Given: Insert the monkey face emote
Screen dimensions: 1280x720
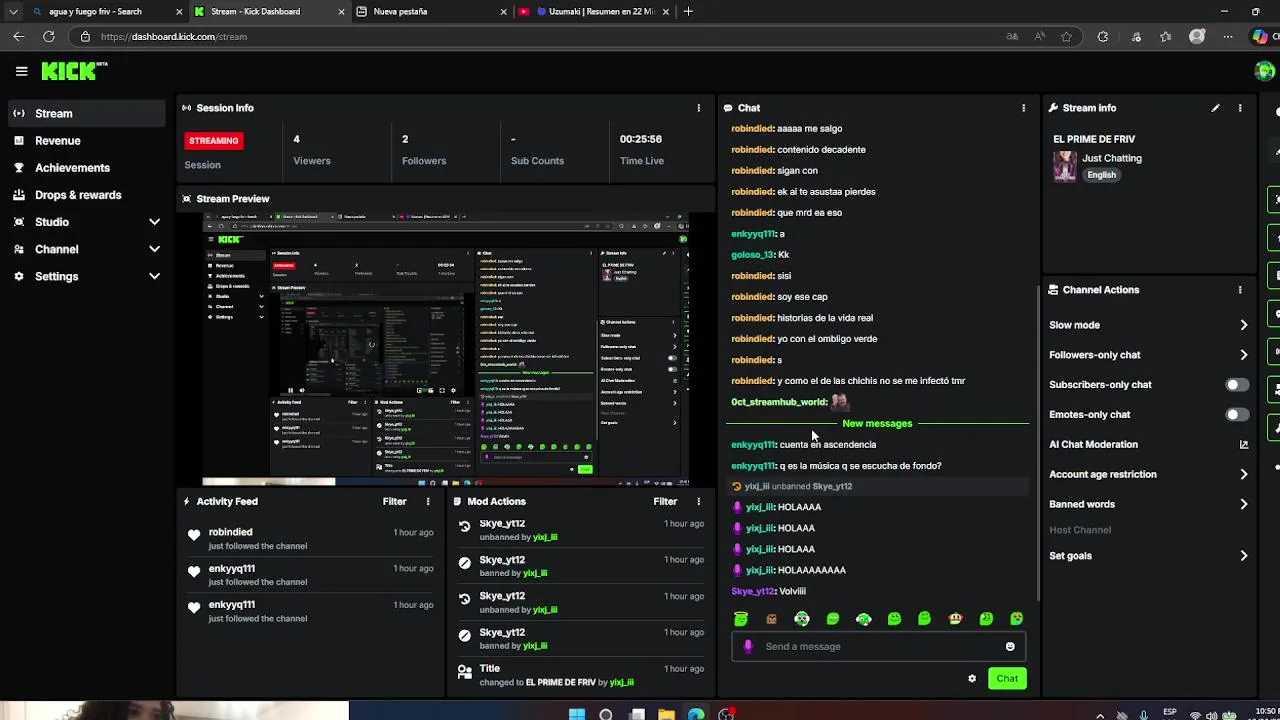Looking at the screenshot, I should pos(955,619).
